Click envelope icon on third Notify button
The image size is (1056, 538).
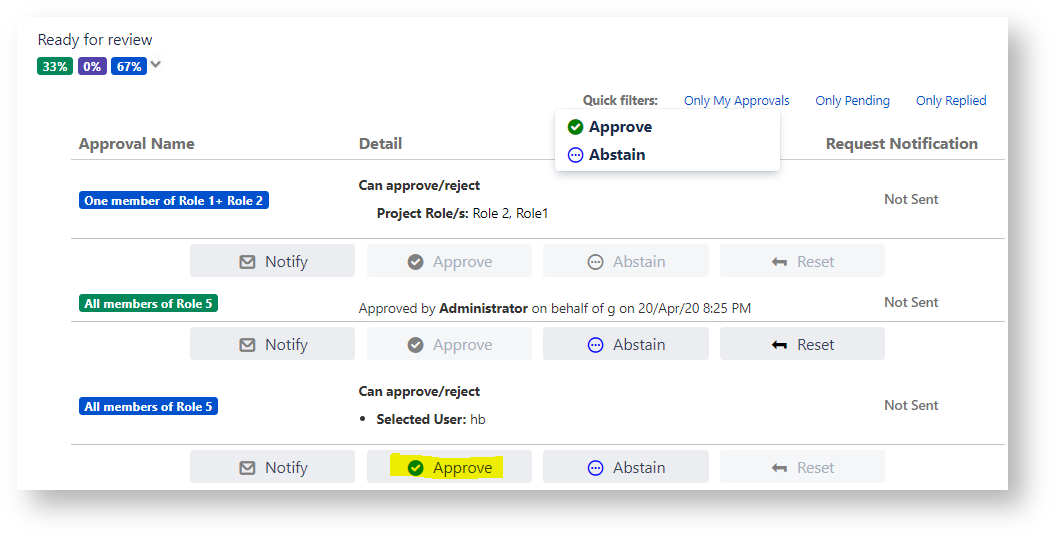pos(247,468)
